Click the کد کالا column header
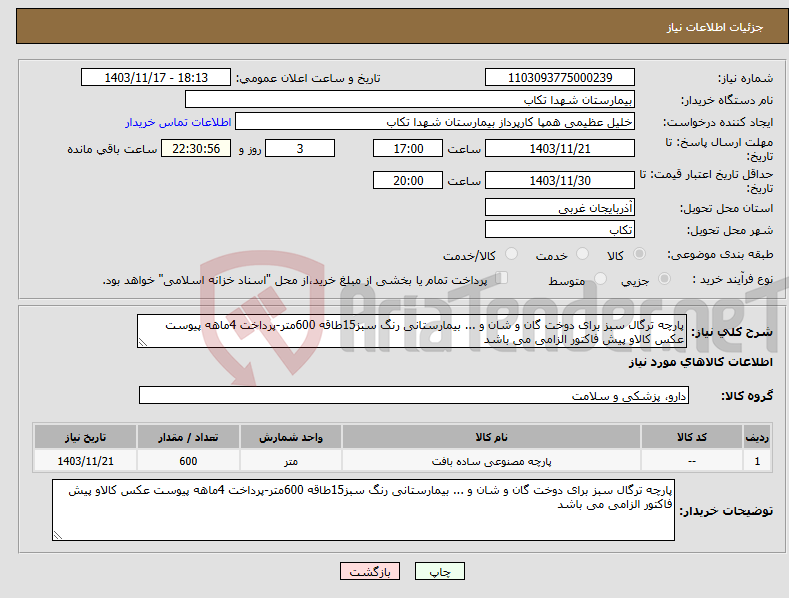The height and width of the screenshot is (598, 789). 692,437
